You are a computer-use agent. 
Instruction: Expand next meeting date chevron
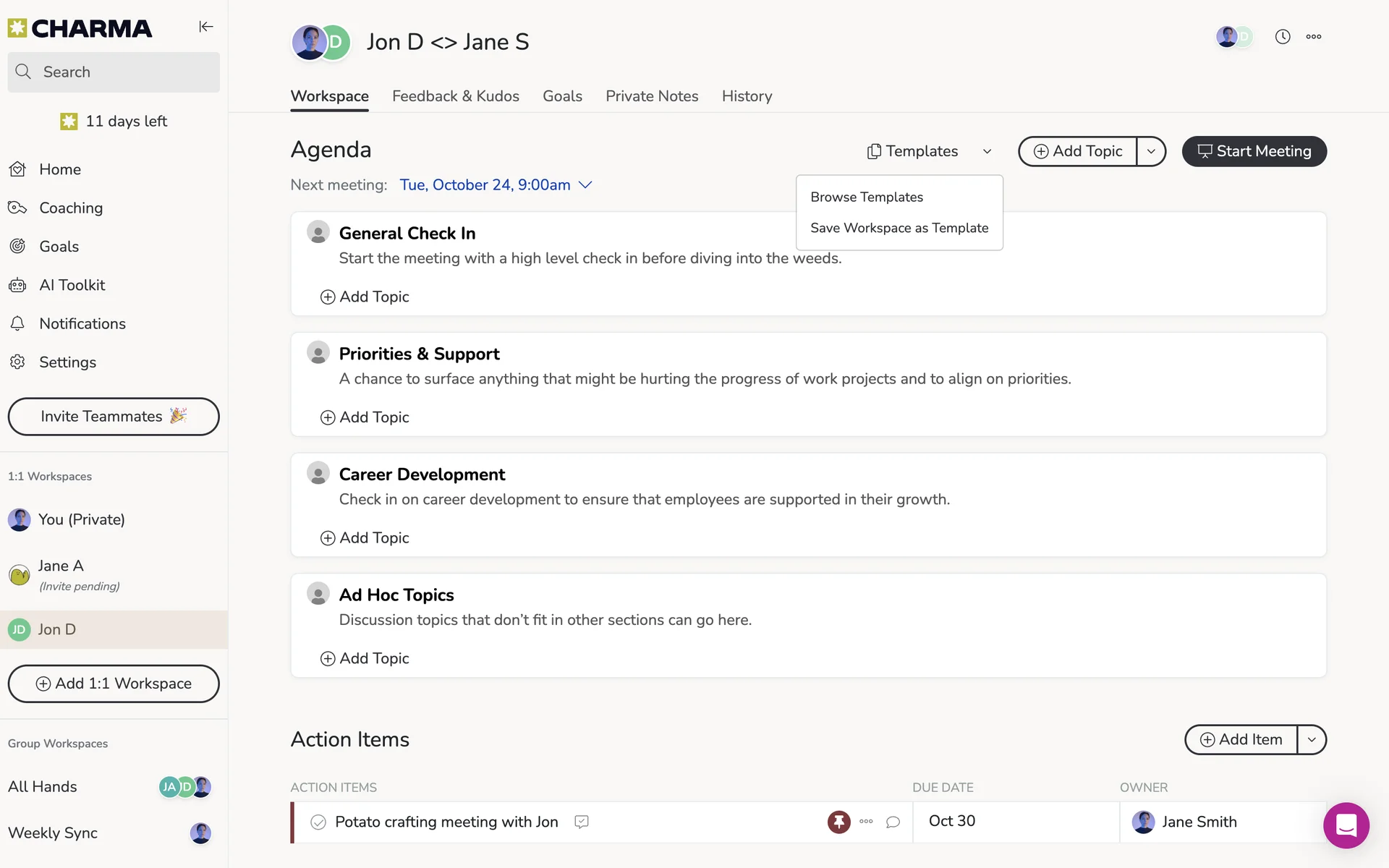coord(586,185)
